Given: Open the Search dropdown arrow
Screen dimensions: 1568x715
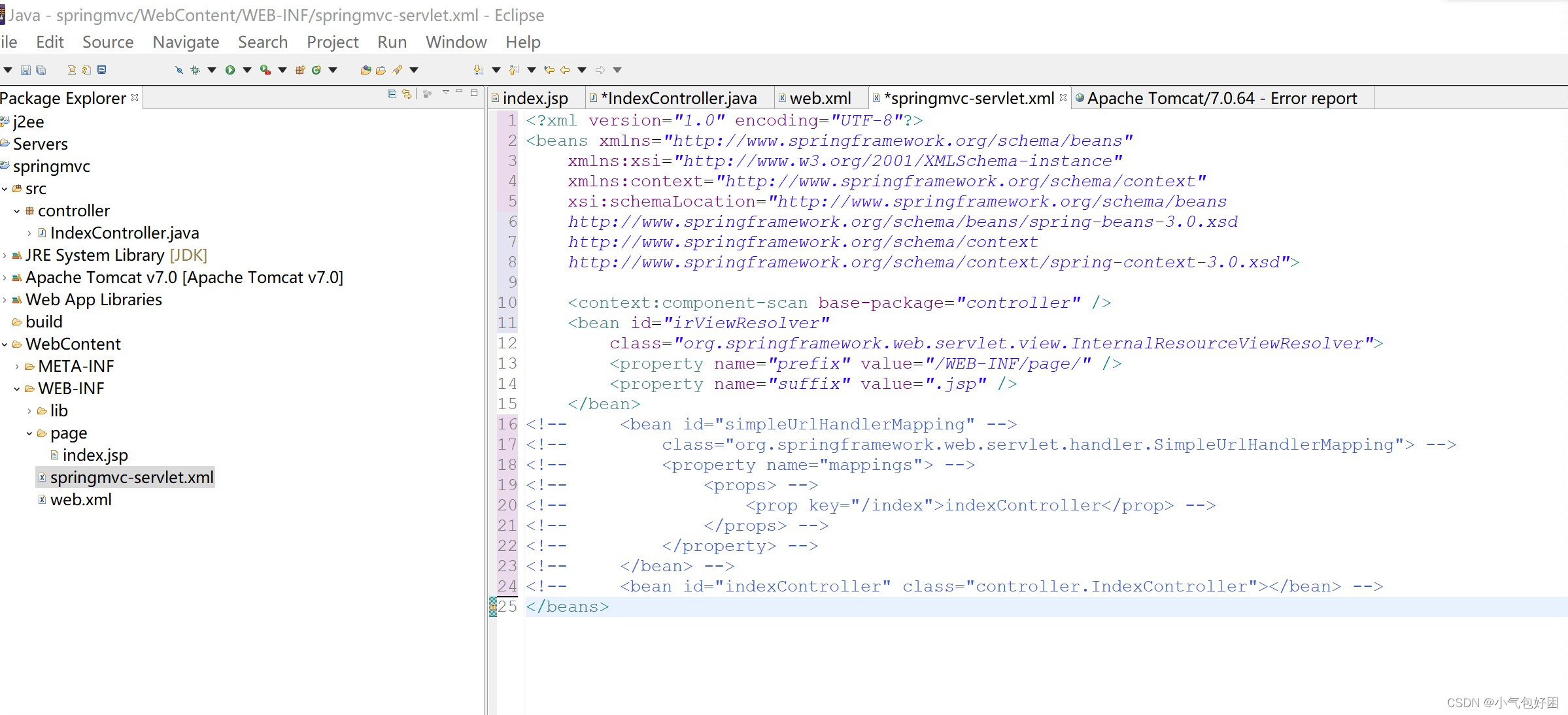Looking at the screenshot, I should point(414,70).
